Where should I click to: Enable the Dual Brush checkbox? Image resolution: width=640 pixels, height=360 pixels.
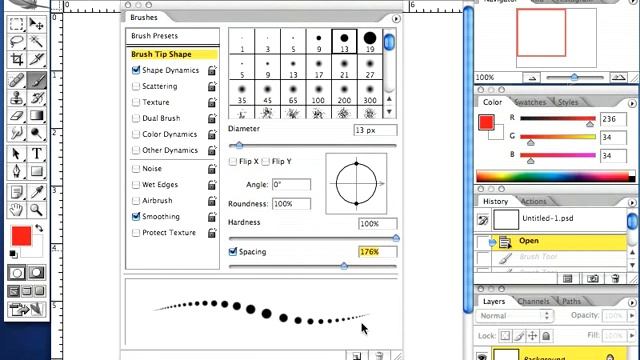[x=136, y=118]
